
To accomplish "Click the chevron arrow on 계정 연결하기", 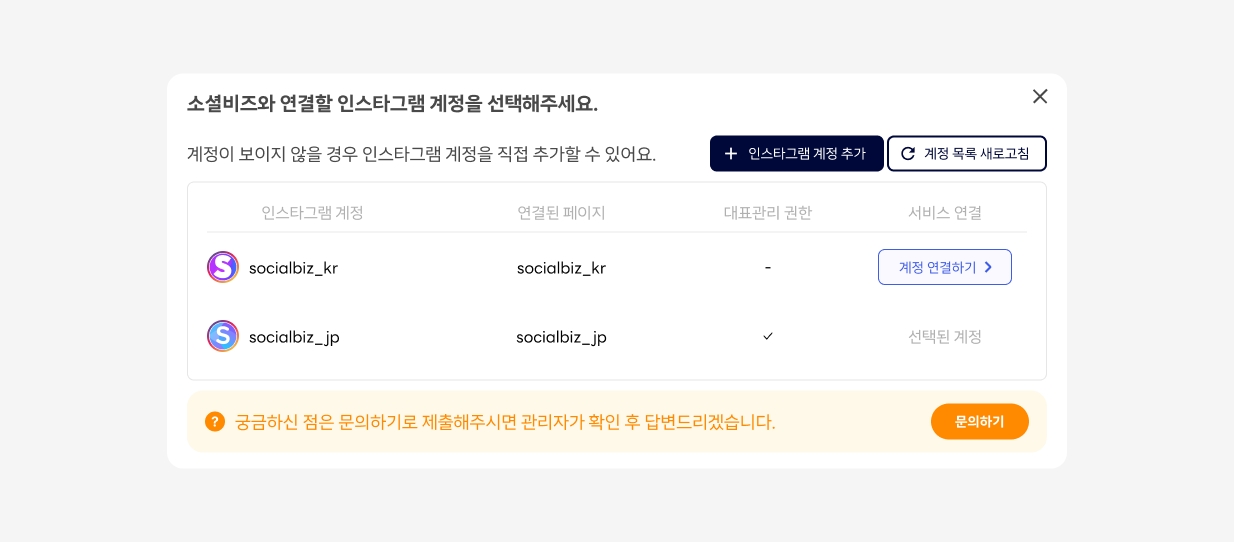I will pyautogui.click(x=988, y=267).
